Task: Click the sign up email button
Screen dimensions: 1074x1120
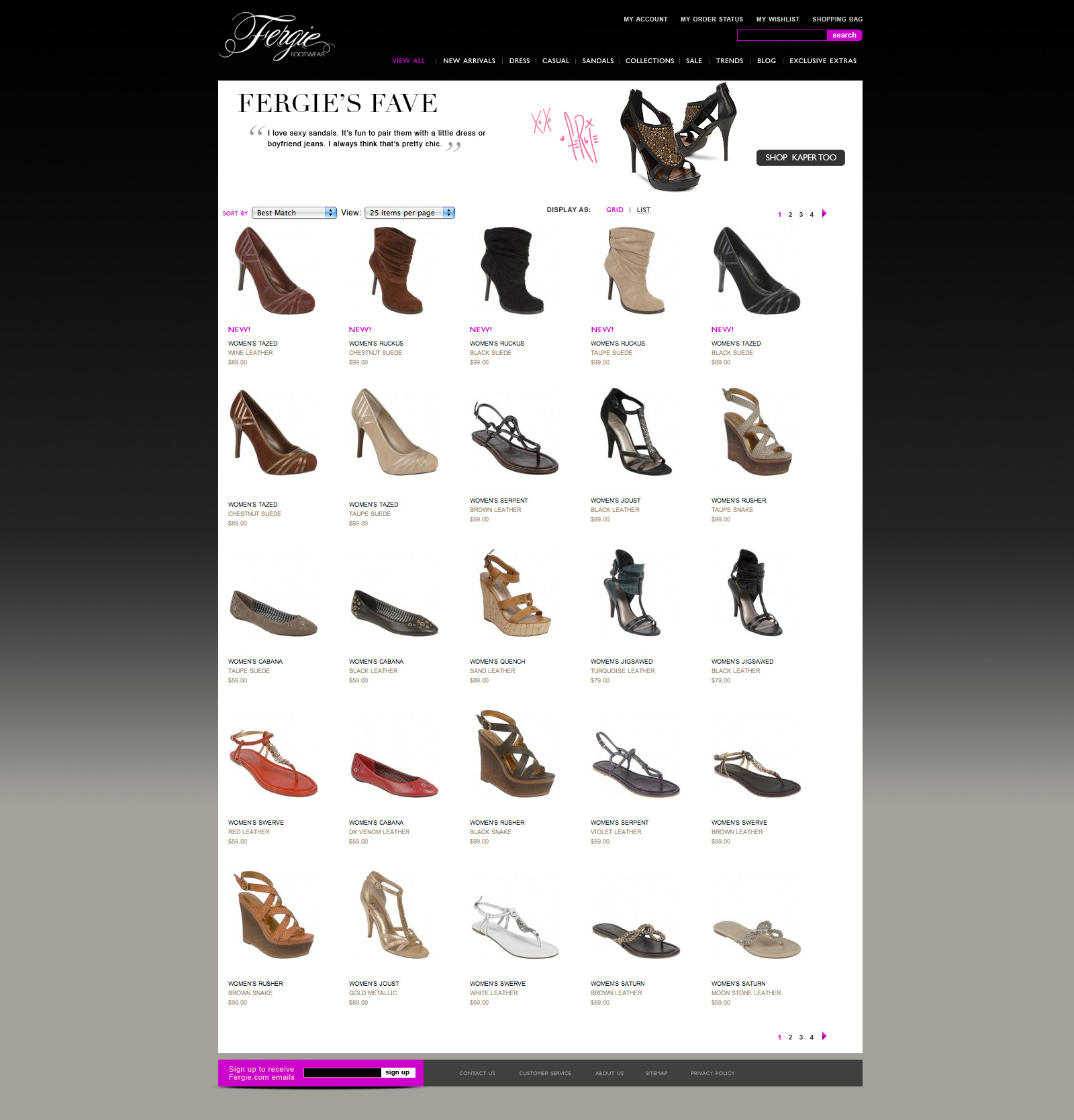Action: pos(397,1072)
